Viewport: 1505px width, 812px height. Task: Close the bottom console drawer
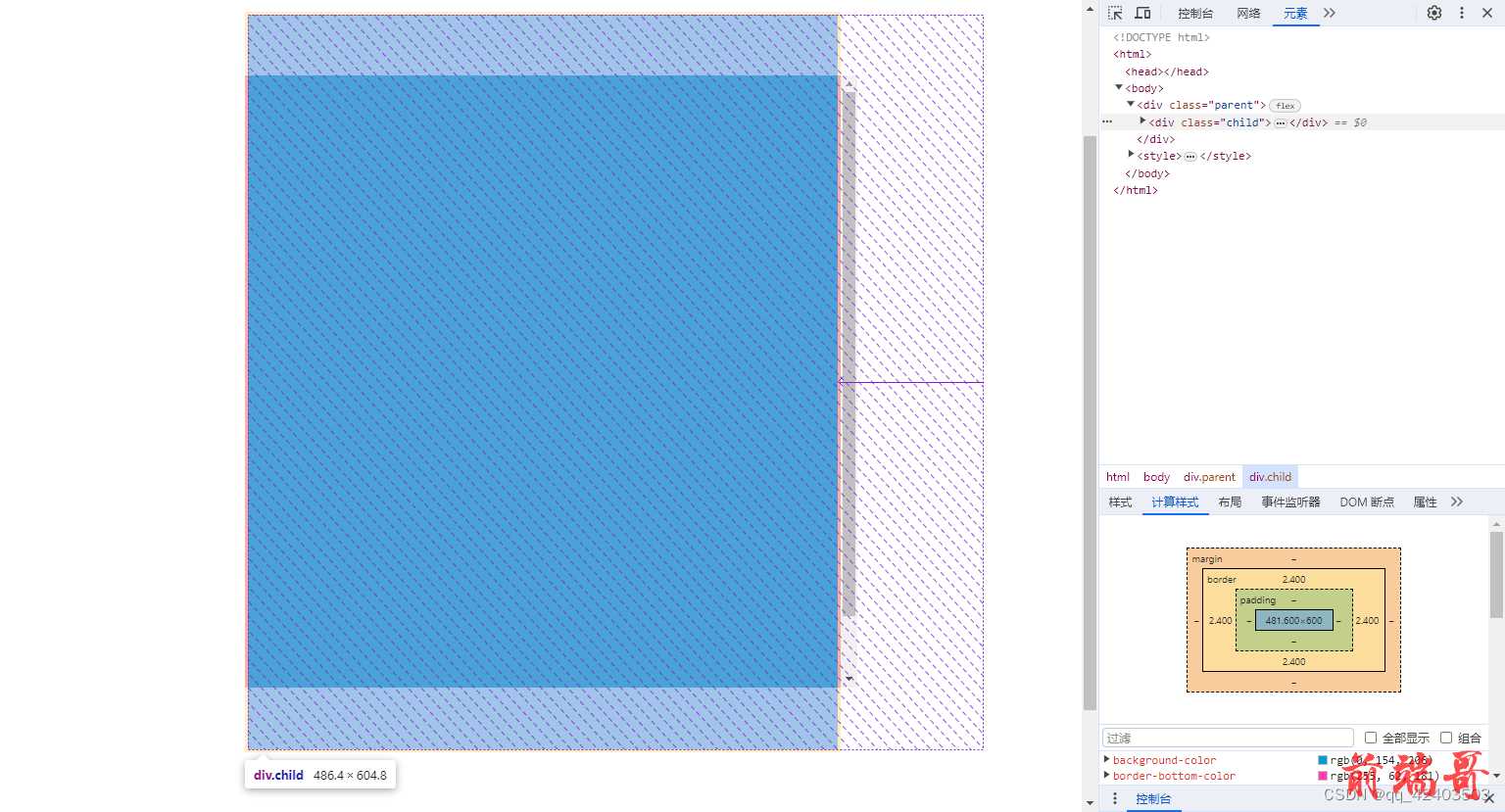pos(1489,799)
